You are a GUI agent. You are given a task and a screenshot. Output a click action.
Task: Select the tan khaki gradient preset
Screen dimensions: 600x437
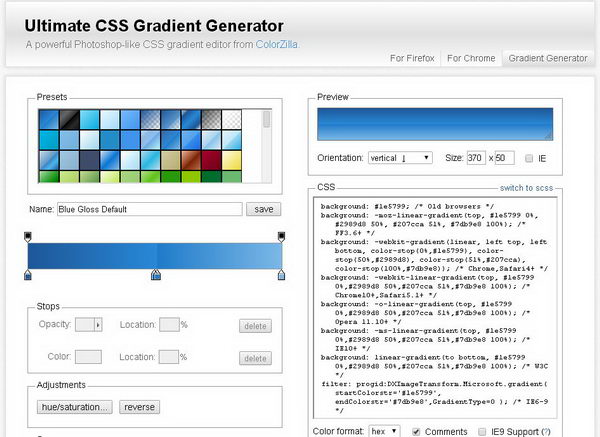171,160
